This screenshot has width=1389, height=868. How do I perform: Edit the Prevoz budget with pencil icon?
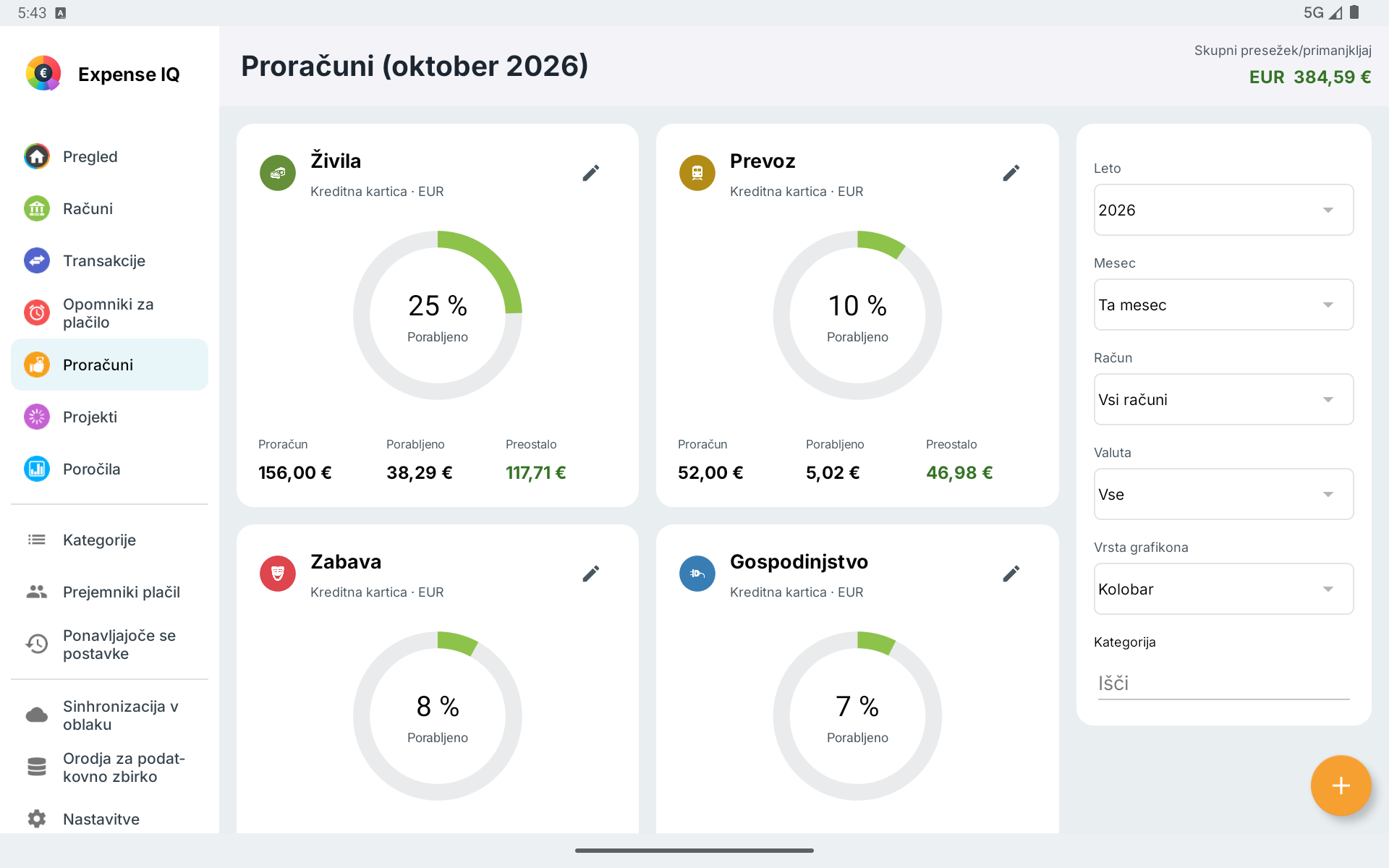(x=1011, y=173)
